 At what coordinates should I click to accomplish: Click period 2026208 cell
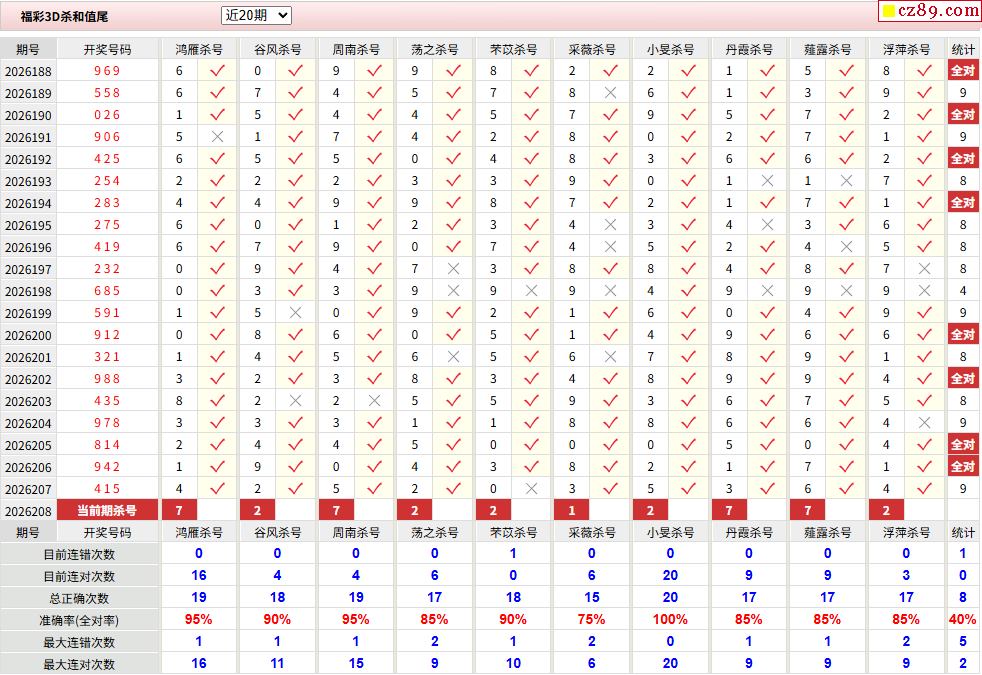point(28,511)
